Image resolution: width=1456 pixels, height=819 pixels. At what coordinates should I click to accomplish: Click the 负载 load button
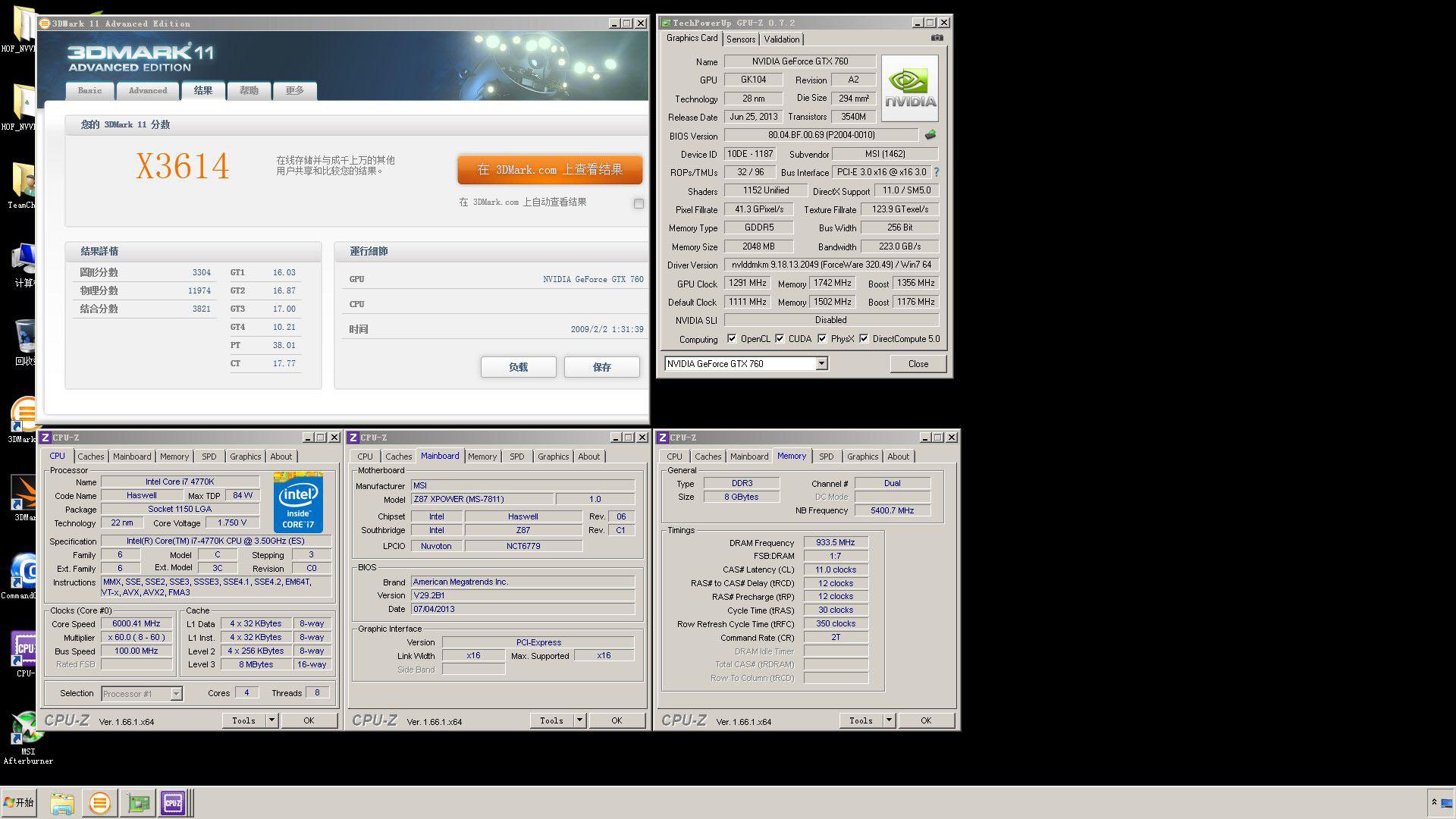(518, 367)
